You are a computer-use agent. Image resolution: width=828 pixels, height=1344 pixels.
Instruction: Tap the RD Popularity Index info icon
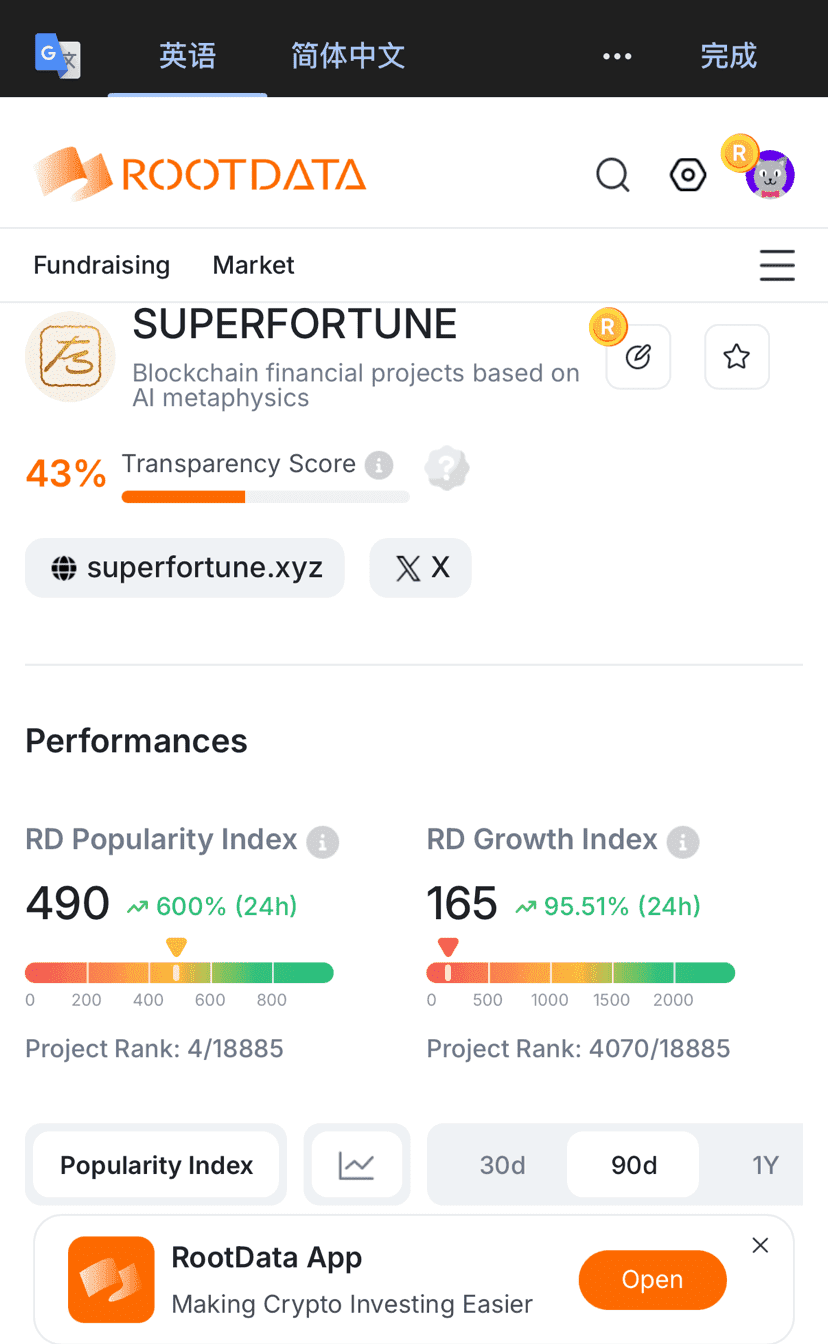(x=322, y=842)
